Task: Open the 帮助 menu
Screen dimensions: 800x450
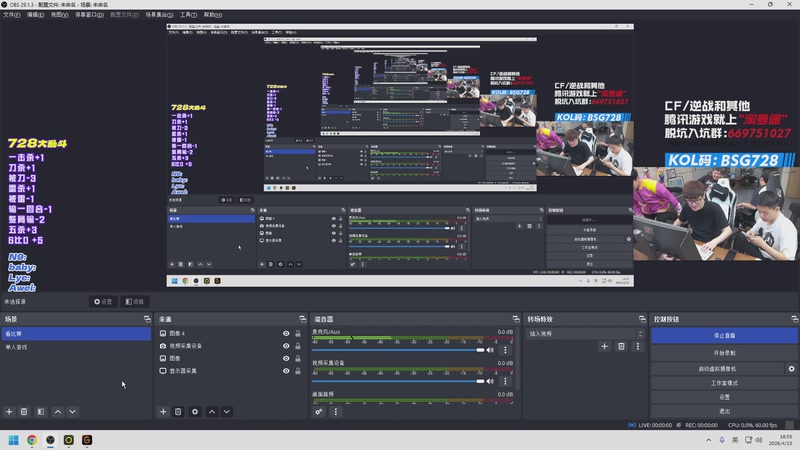Action: (213, 15)
